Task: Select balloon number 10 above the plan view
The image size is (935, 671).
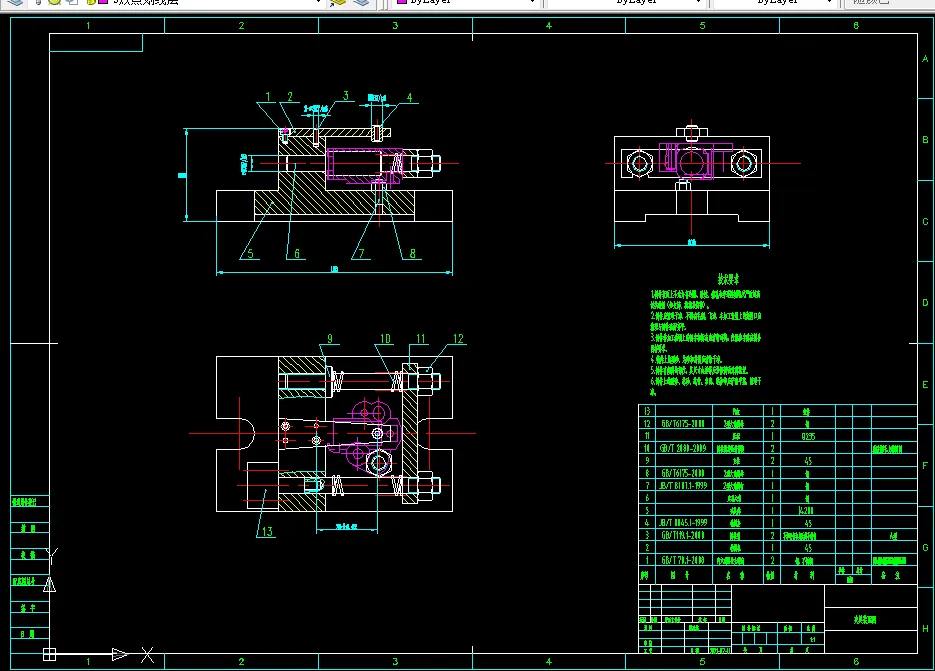Action: (x=385, y=339)
